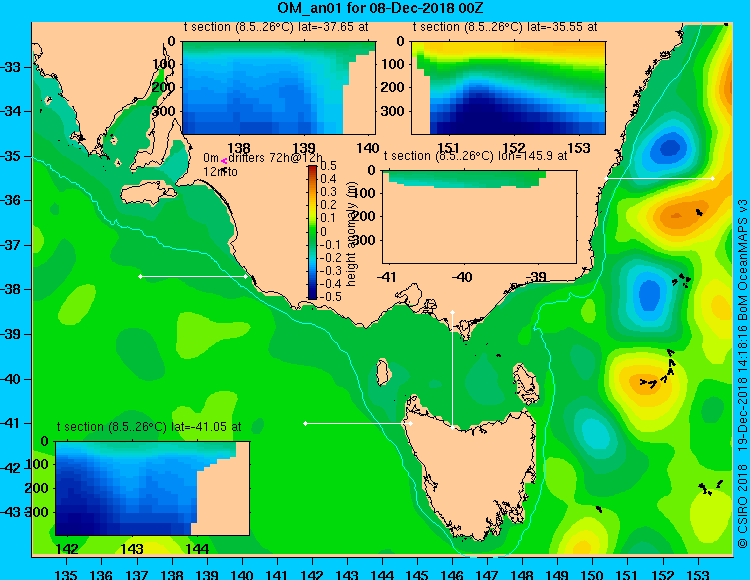Click the 143 tick of the lat=-41.05 inset
750x580 pixels.
[x=132, y=549]
